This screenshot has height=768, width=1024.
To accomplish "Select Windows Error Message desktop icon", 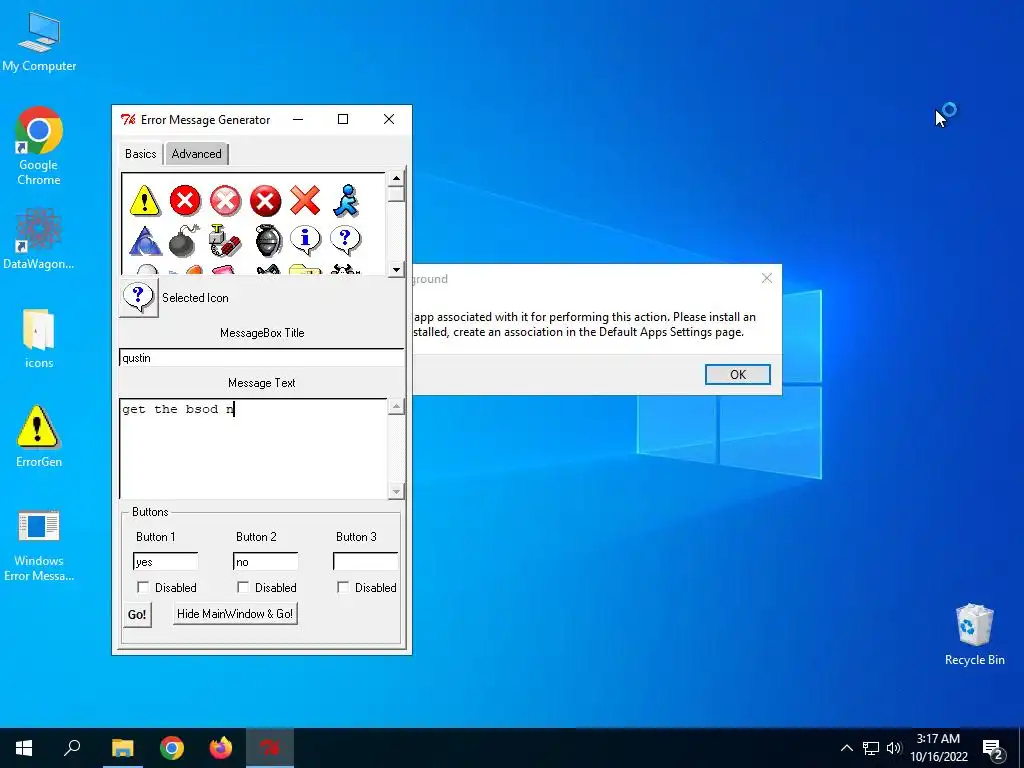I will point(39,545).
